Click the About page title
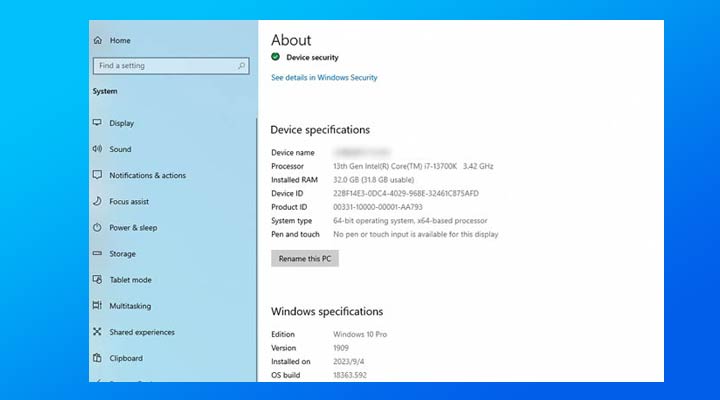 (291, 40)
